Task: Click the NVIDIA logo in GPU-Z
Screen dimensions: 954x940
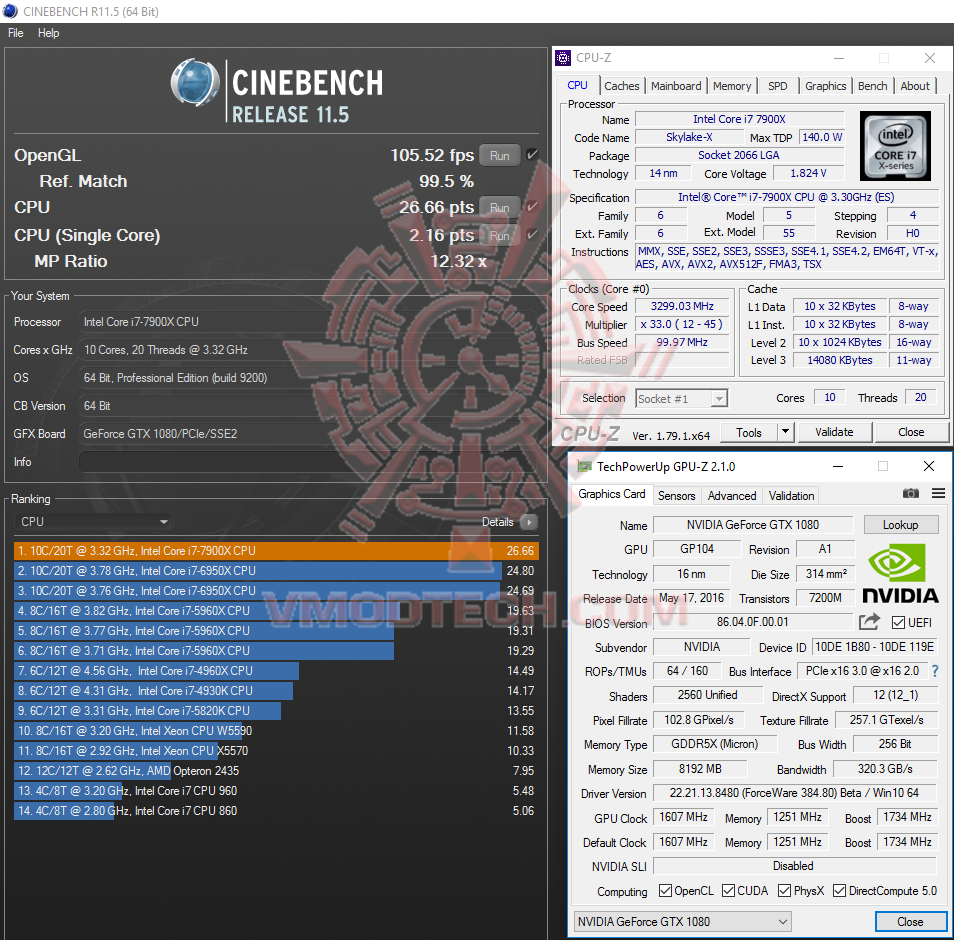Action: pyautogui.click(x=900, y=573)
